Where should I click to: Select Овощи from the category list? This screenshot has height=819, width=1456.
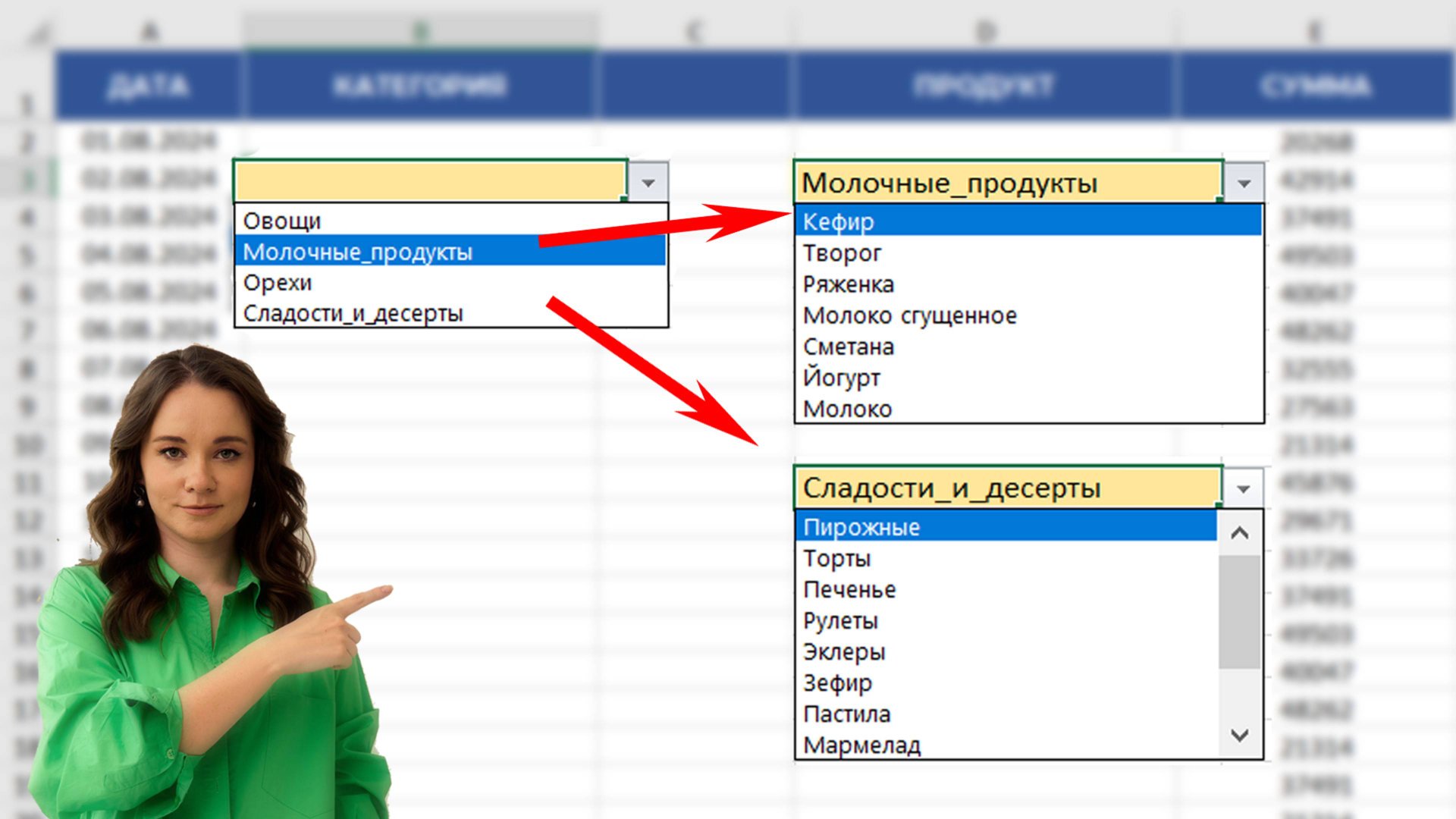[282, 221]
